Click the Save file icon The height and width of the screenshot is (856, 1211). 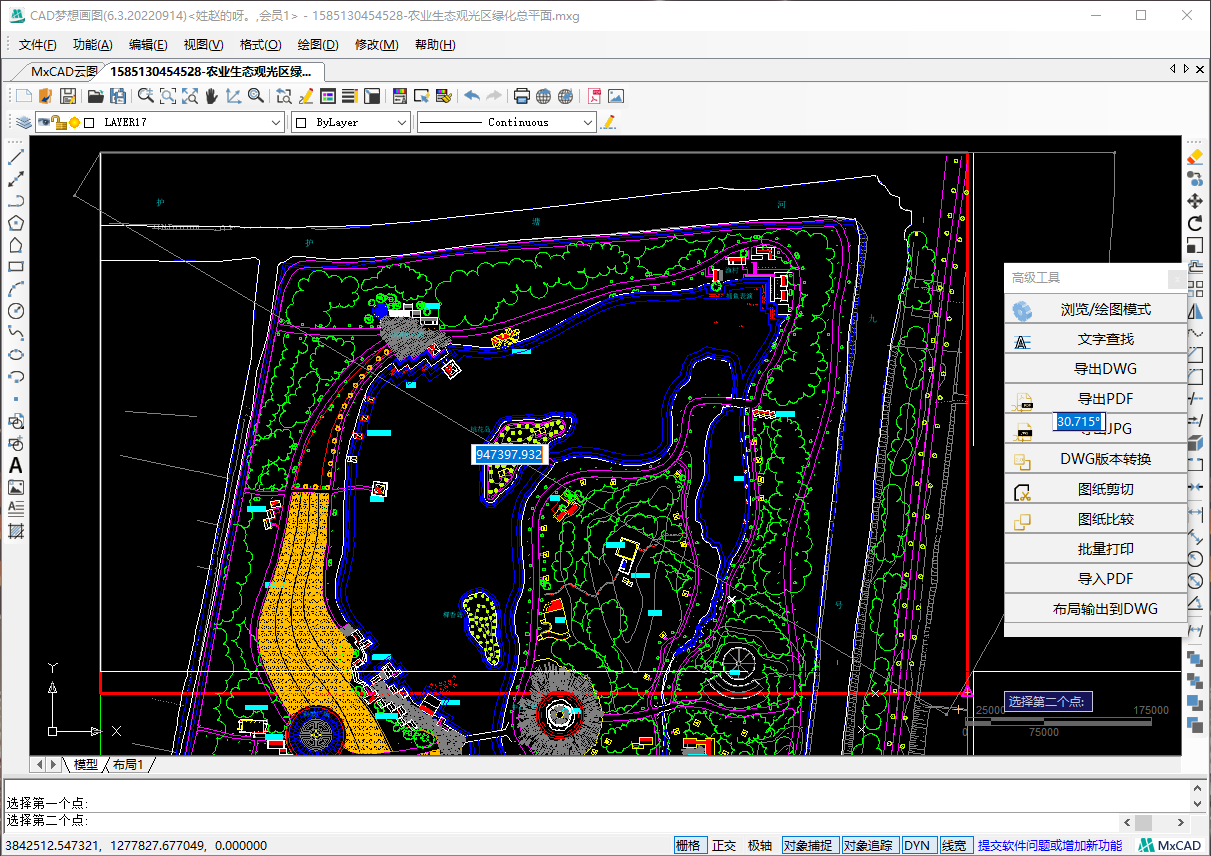(68, 96)
